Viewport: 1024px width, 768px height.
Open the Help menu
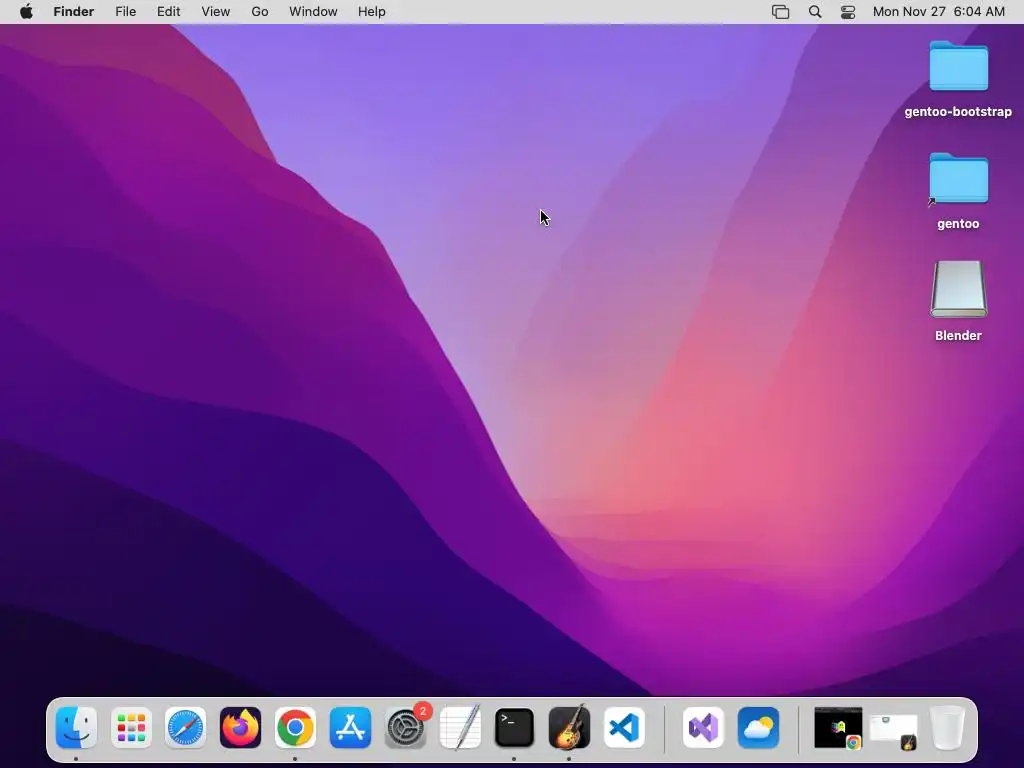[x=372, y=12]
